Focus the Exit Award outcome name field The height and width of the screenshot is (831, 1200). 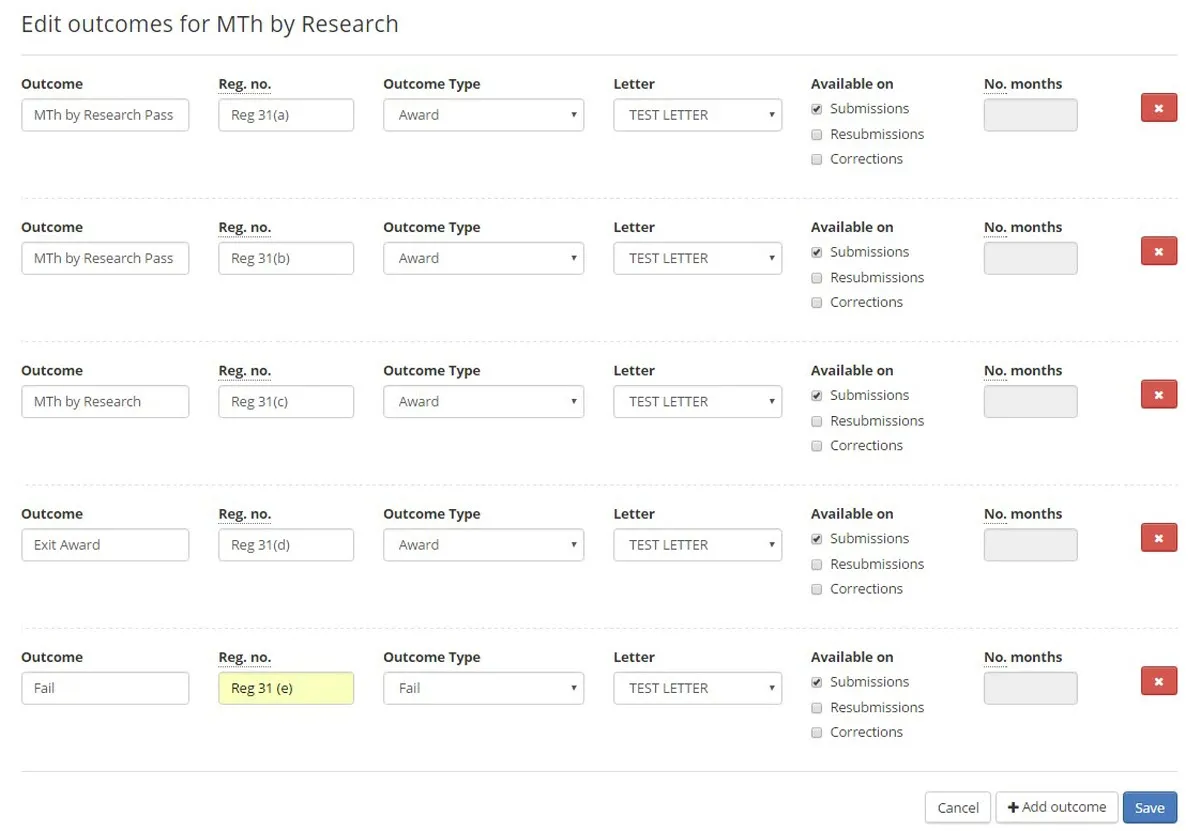point(105,545)
